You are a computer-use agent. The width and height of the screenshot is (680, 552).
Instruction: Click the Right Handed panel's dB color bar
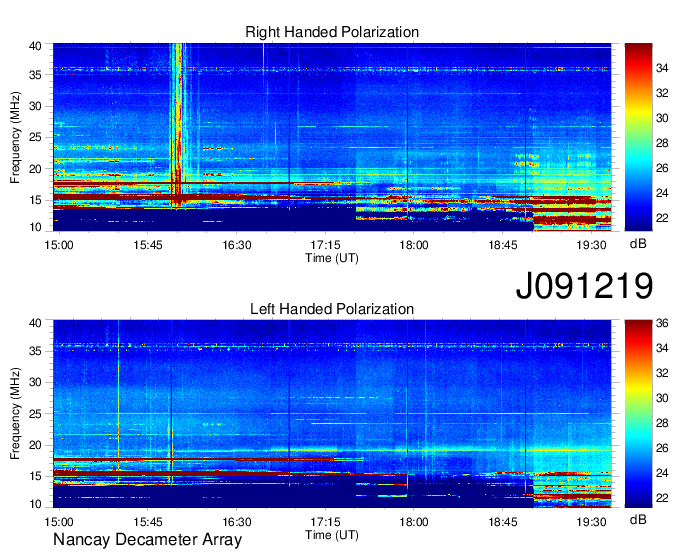pos(638,137)
